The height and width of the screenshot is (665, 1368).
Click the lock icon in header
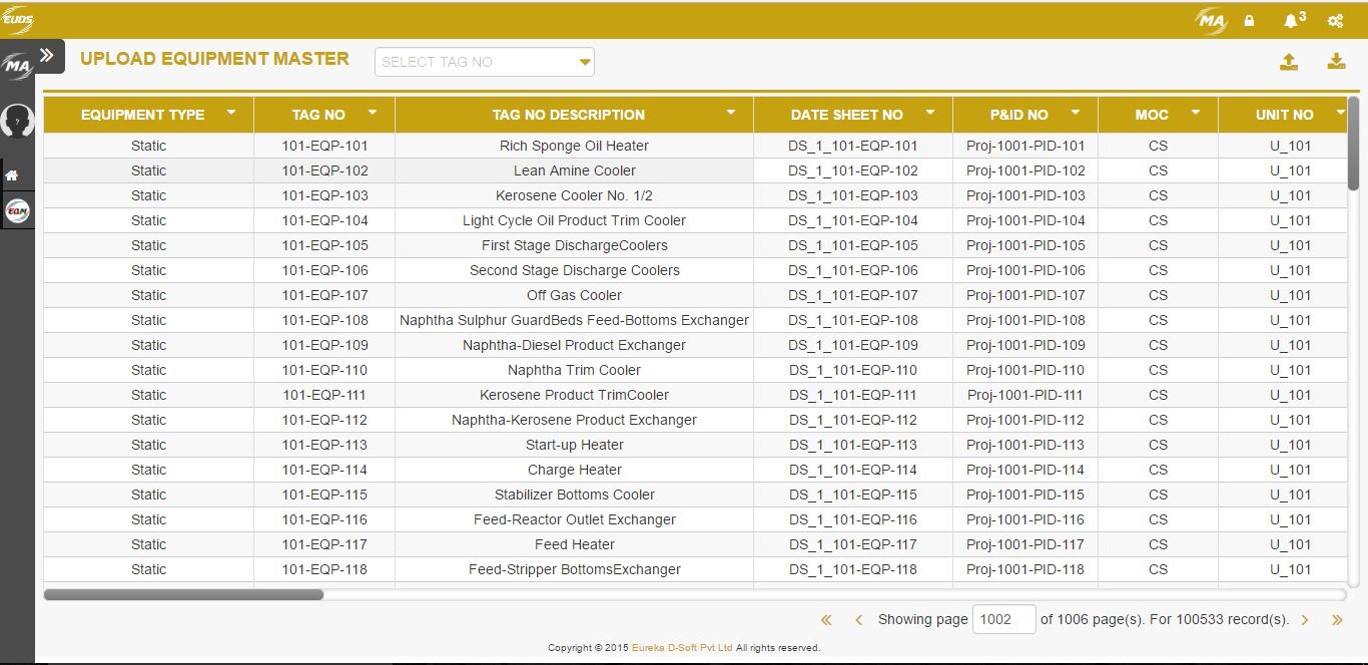(1249, 20)
